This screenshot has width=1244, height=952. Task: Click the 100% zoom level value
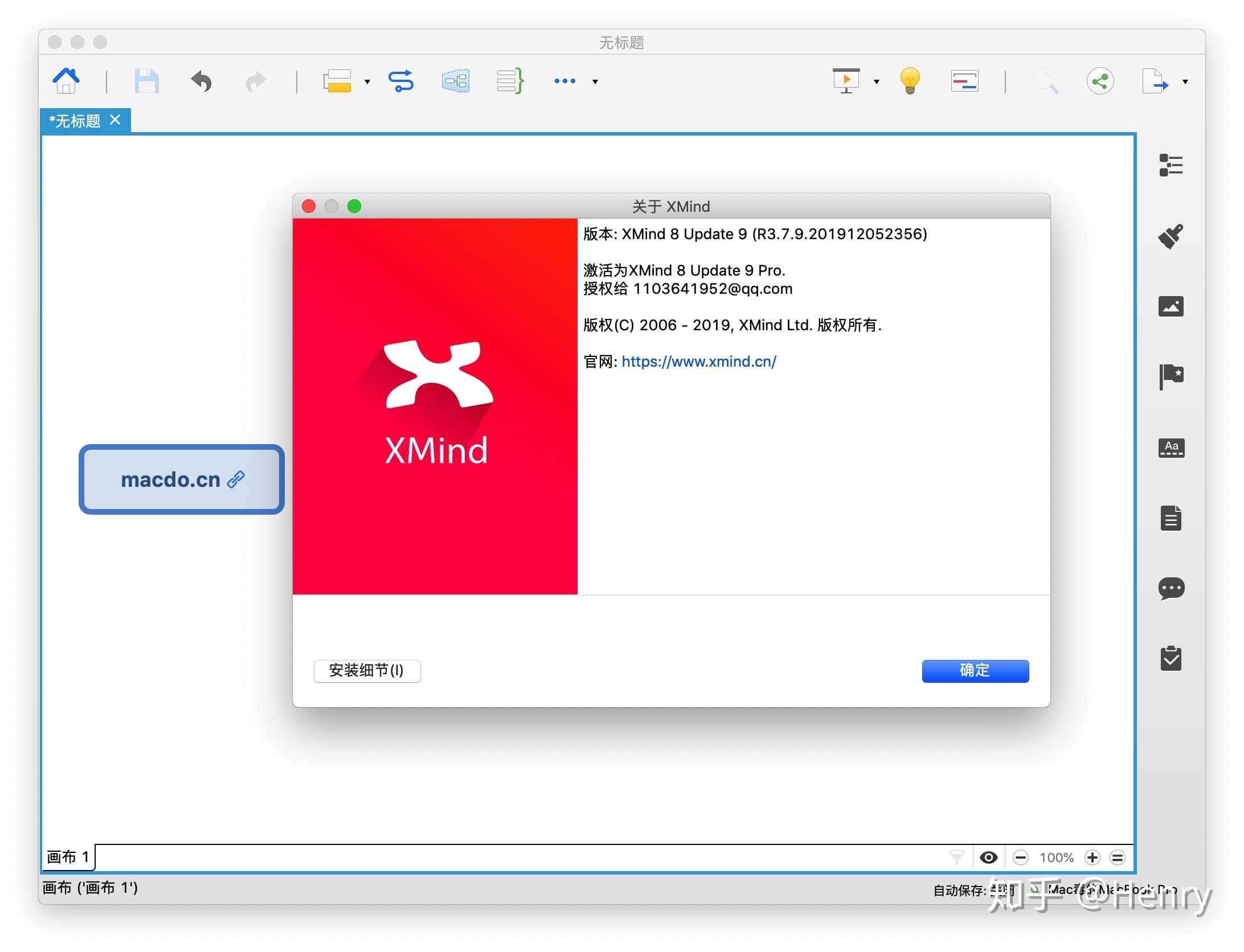click(x=1057, y=857)
